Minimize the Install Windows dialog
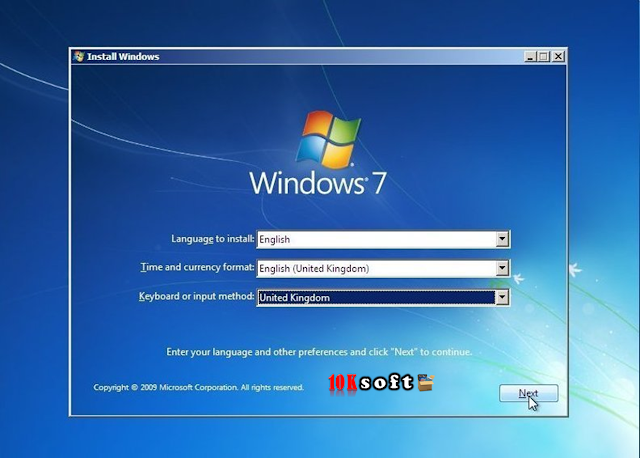 click(530, 56)
